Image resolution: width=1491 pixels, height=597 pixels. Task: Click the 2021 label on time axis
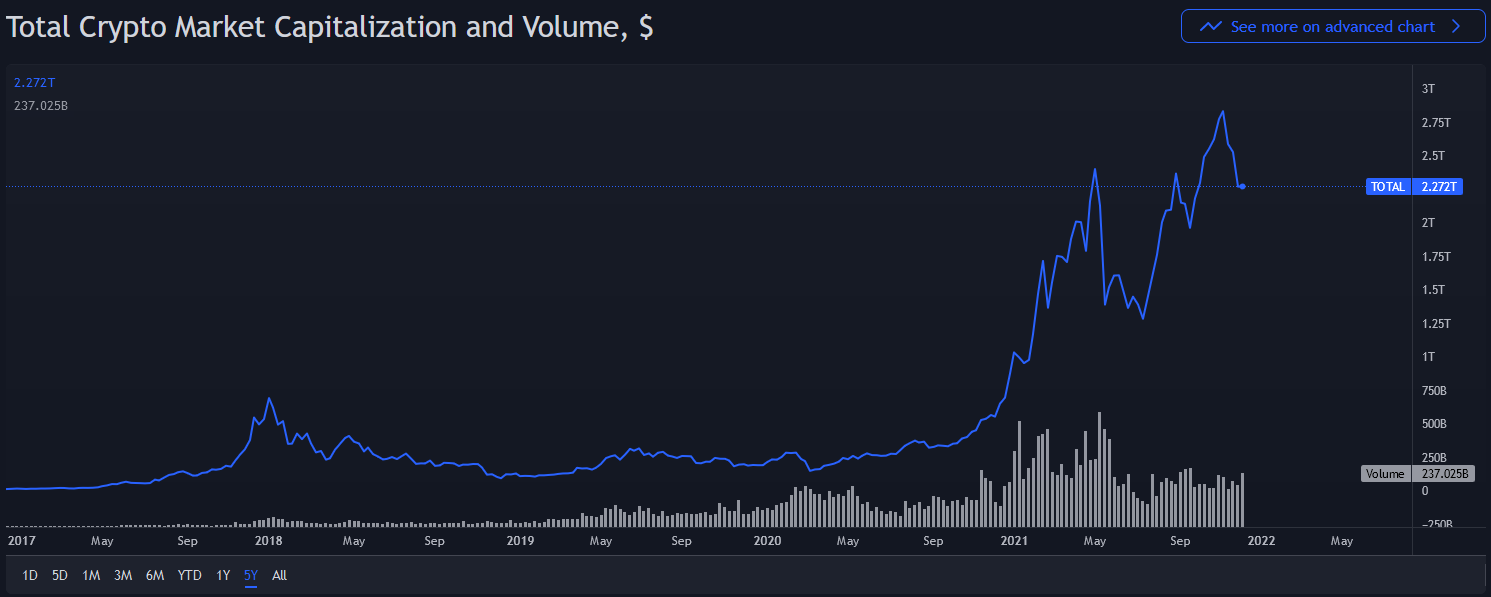coord(1014,541)
